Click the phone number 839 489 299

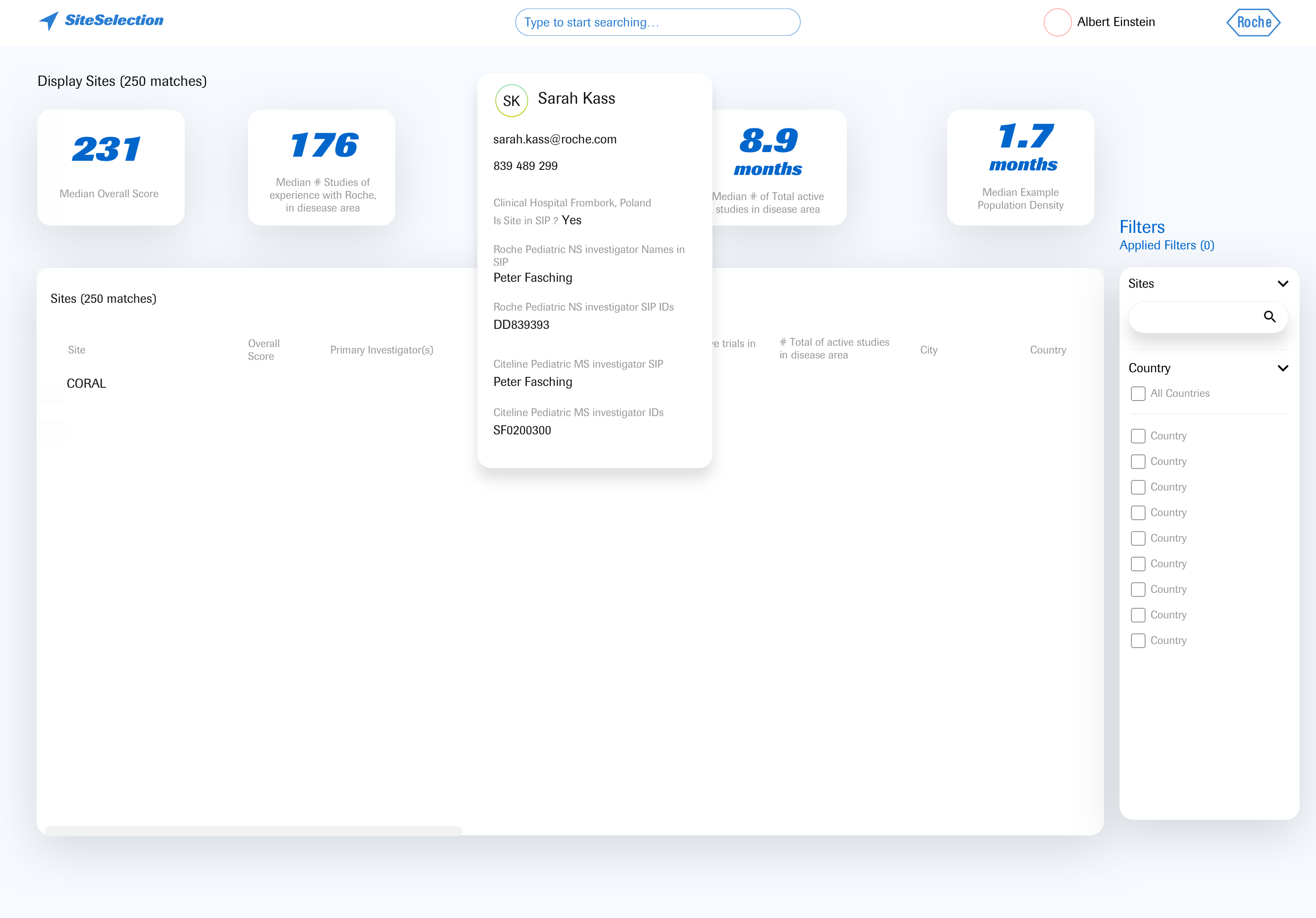pos(525,166)
